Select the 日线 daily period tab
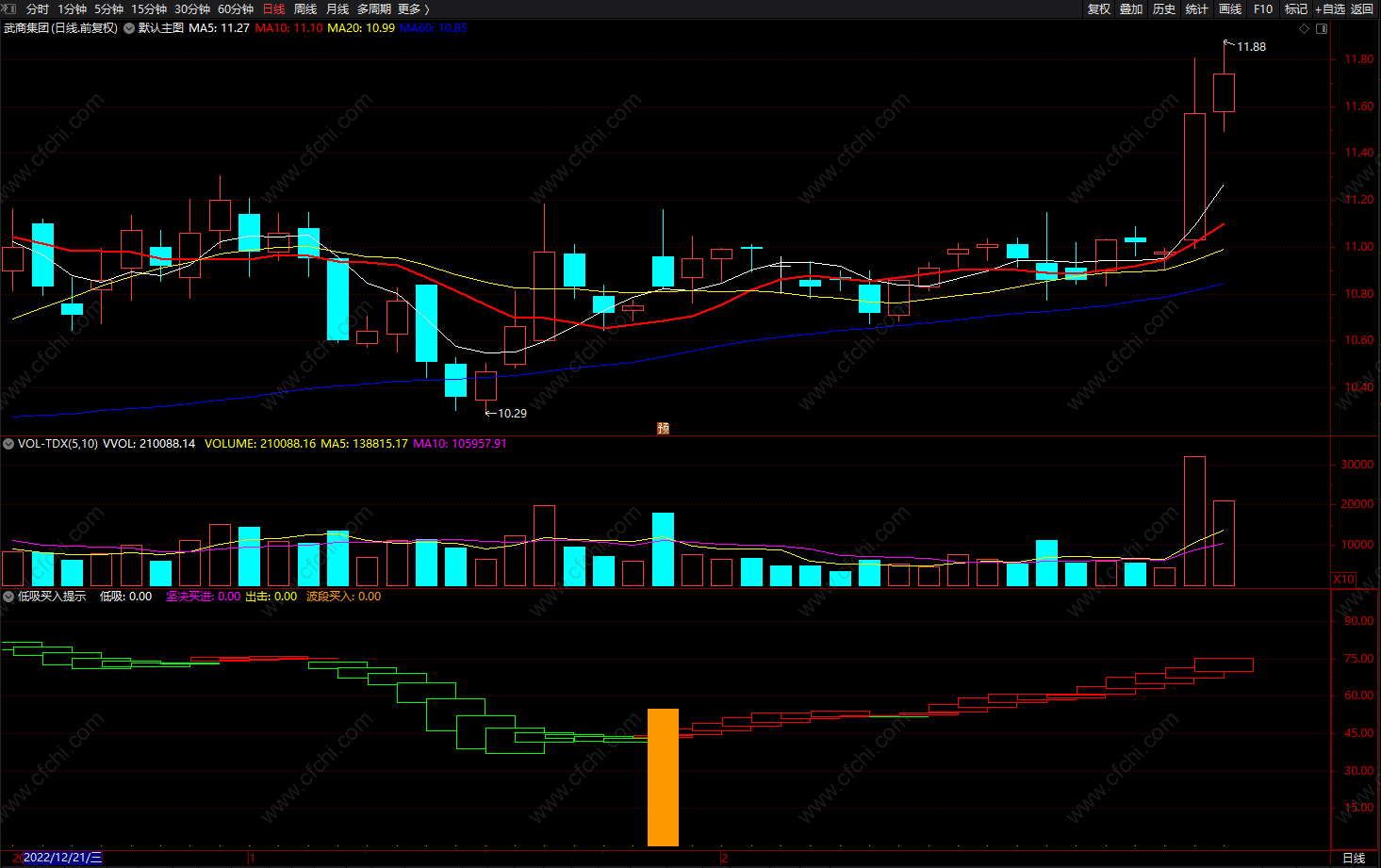 tap(273, 8)
